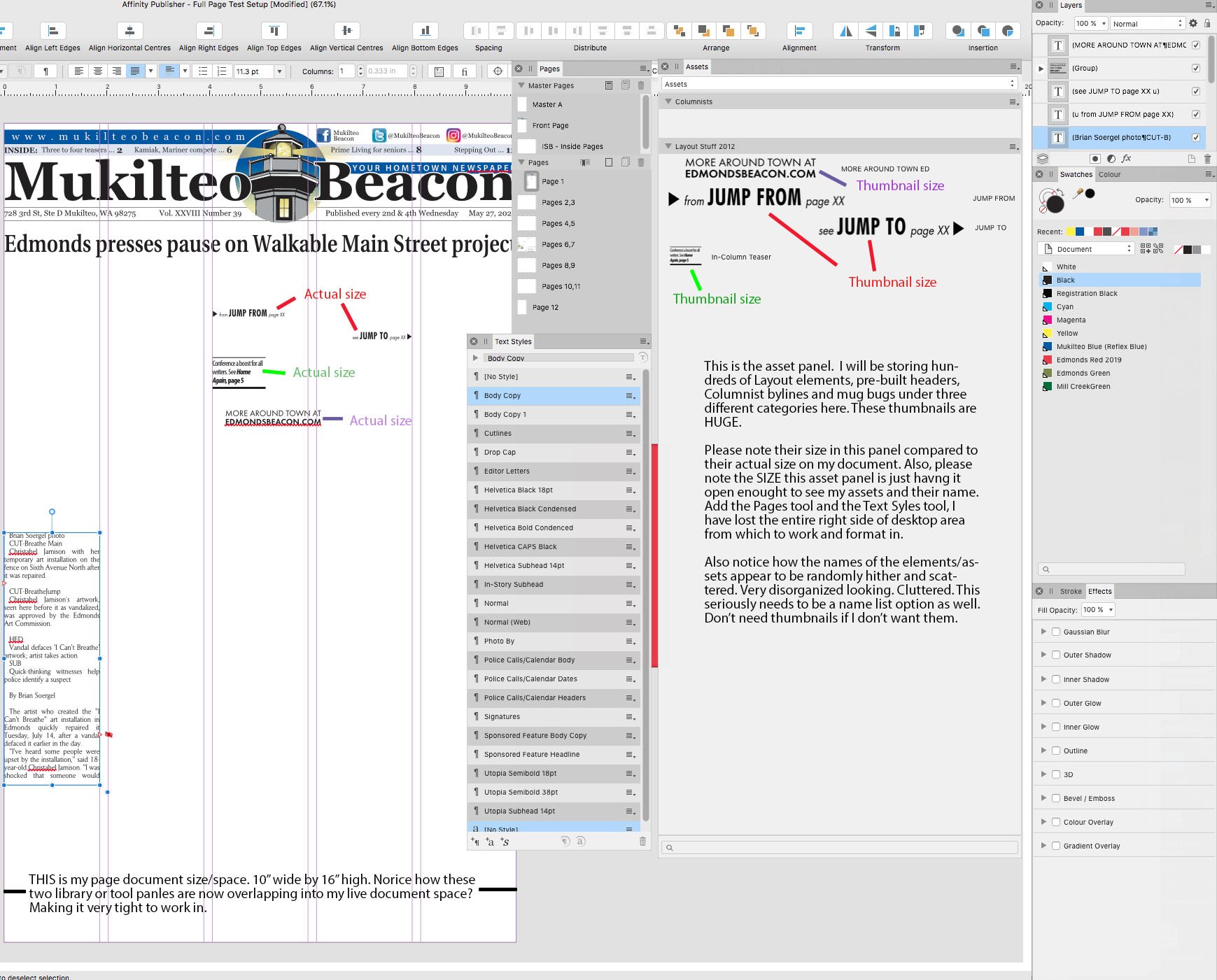Select the Drop Cap text style
Viewport: 1217px width, 980px height.
pyautogui.click(x=554, y=452)
